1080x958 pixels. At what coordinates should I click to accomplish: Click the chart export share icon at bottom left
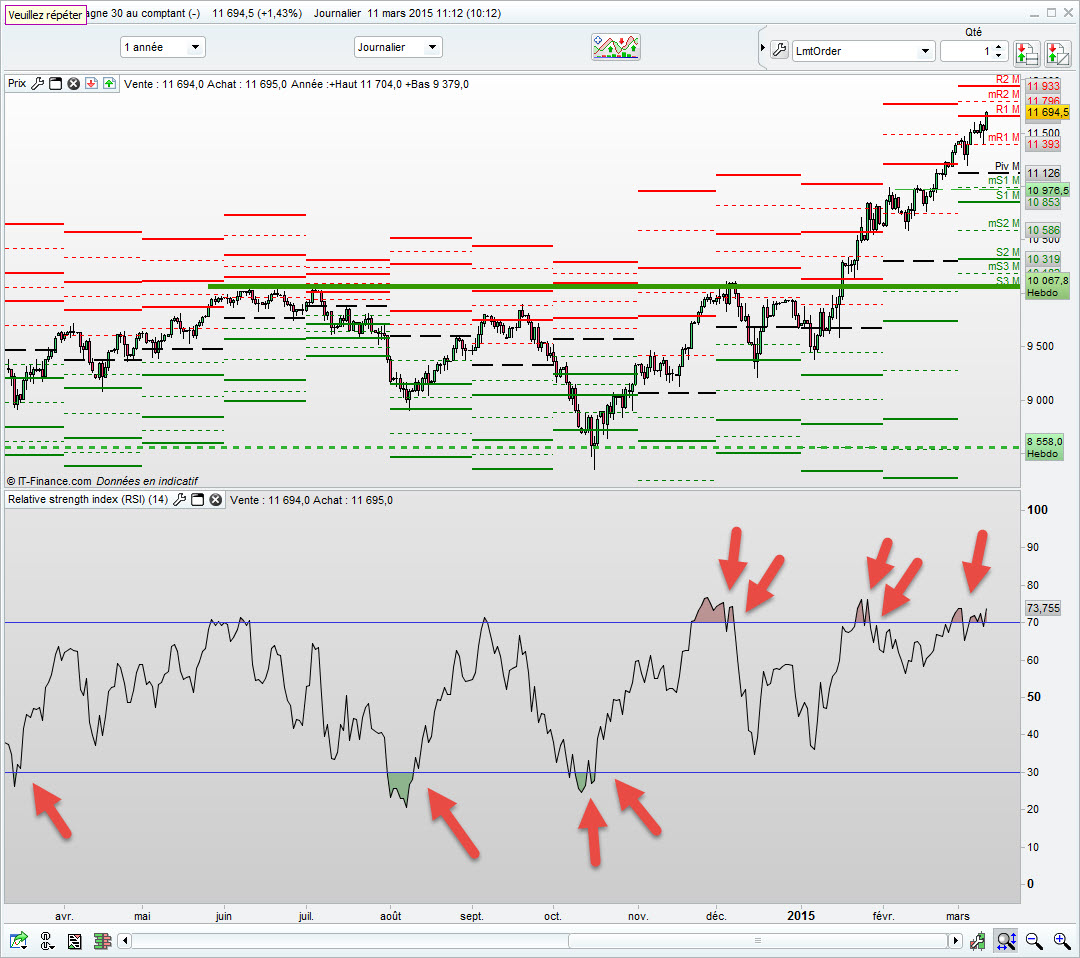tap(19, 940)
